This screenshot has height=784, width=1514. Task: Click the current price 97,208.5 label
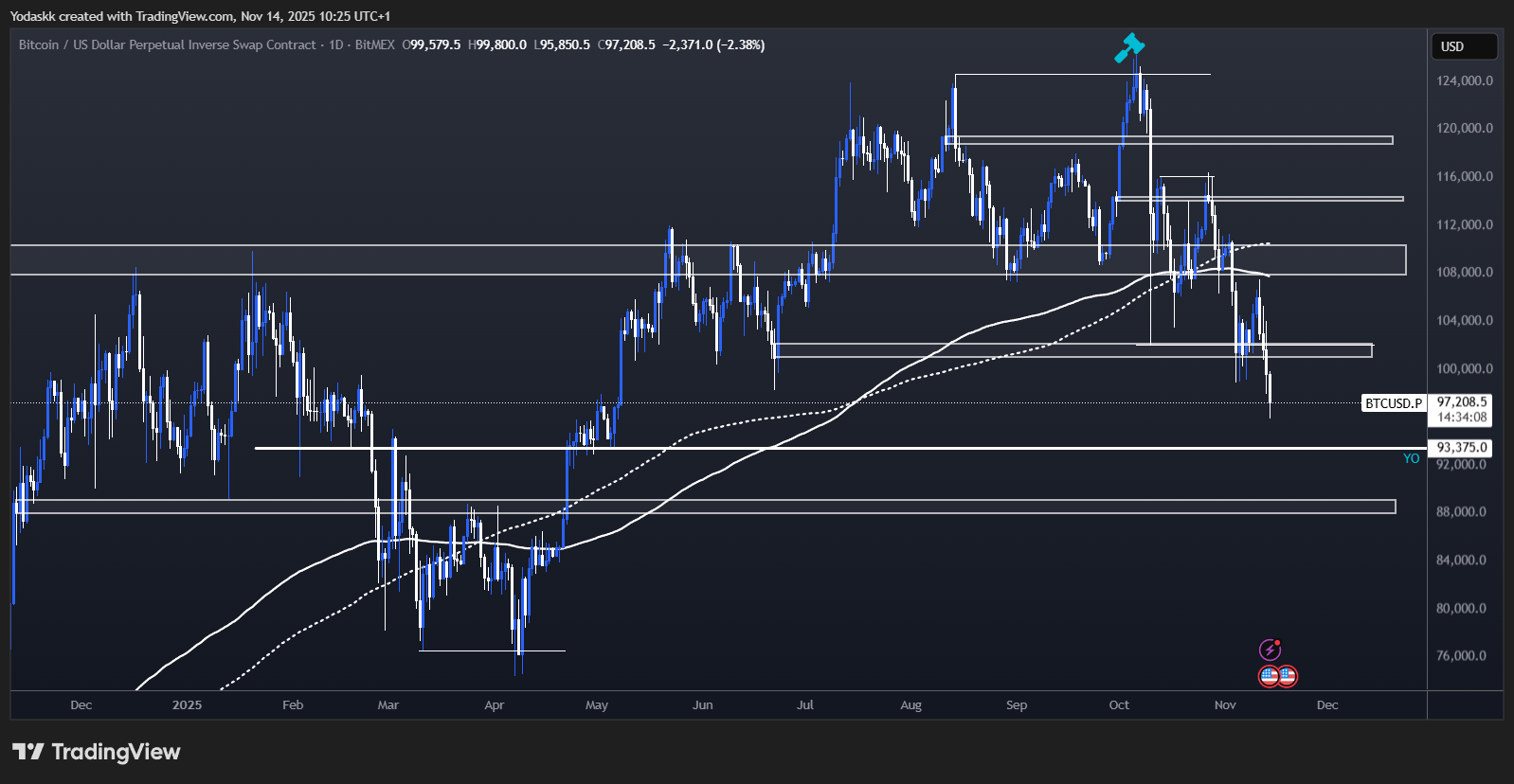(x=1462, y=402)
